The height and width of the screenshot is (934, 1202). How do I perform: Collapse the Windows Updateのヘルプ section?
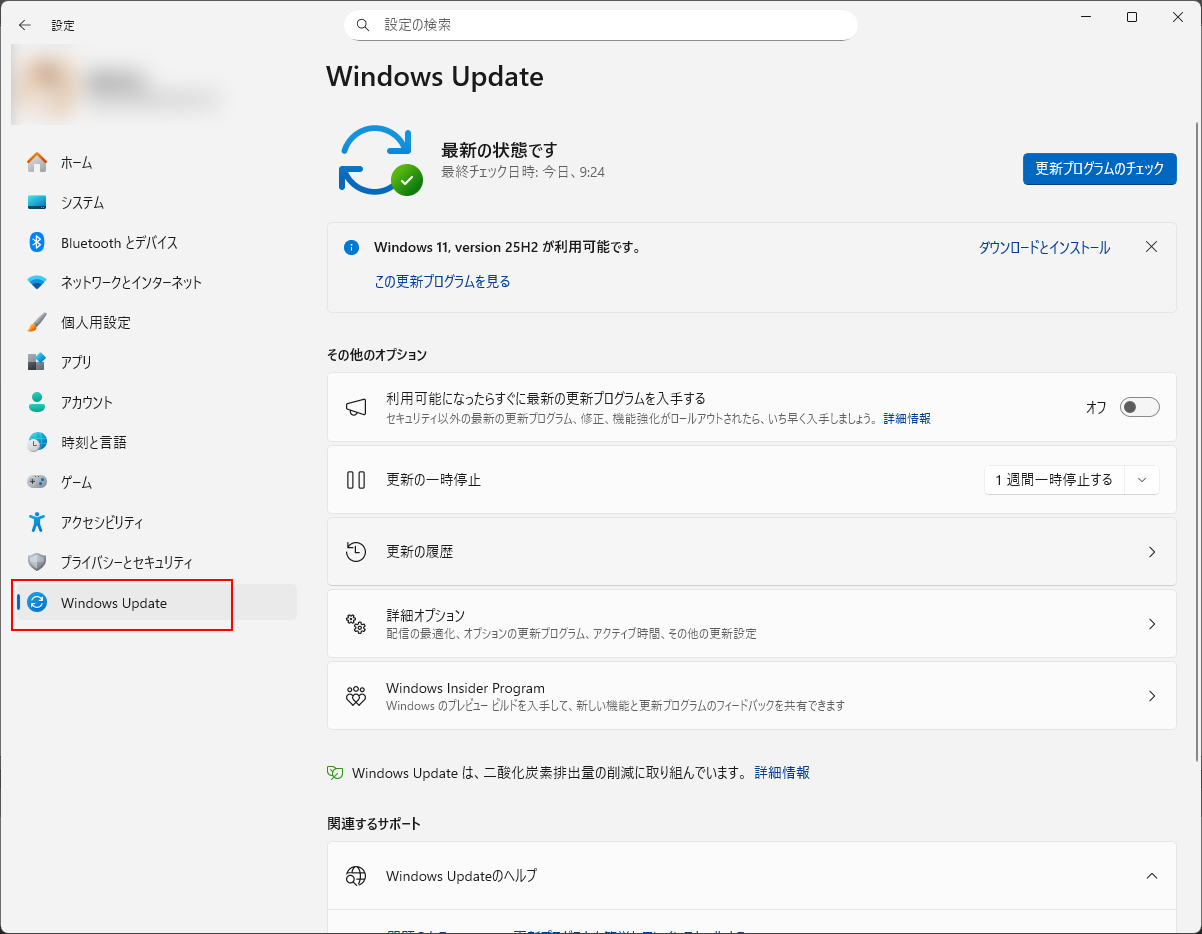[x=1151, y=876]
